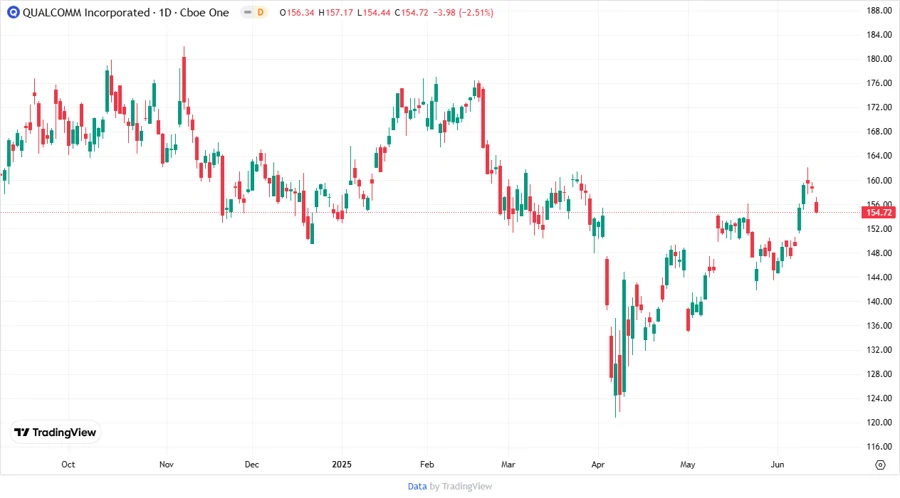Click the Nov label on time axis

[166, 464]
